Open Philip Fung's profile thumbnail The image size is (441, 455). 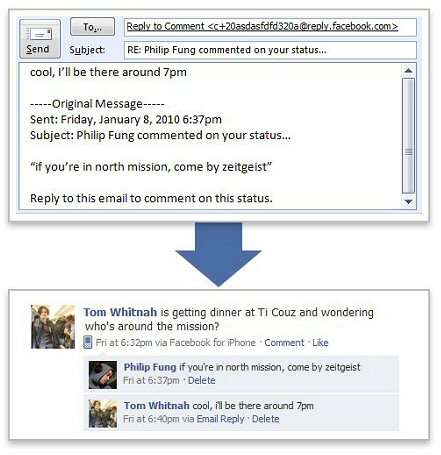click(x=103, y=375)
